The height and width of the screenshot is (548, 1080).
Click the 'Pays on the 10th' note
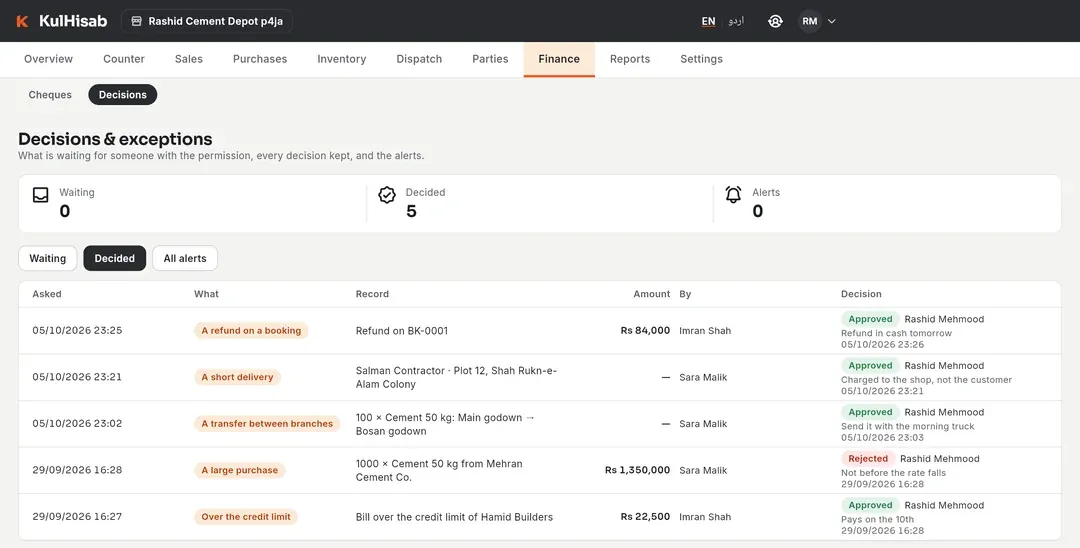878,519
